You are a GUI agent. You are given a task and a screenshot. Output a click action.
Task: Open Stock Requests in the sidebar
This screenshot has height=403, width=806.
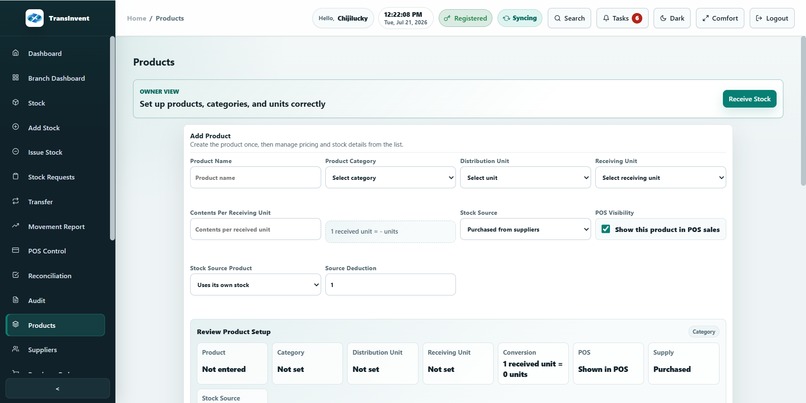[x=56, y=177]
